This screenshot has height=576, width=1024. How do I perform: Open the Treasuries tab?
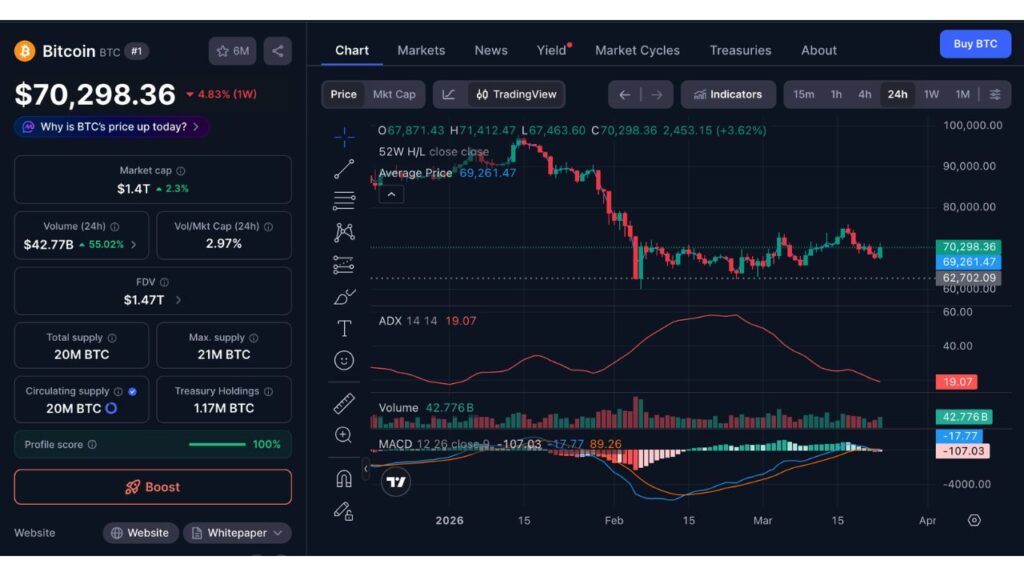[740, 50]
